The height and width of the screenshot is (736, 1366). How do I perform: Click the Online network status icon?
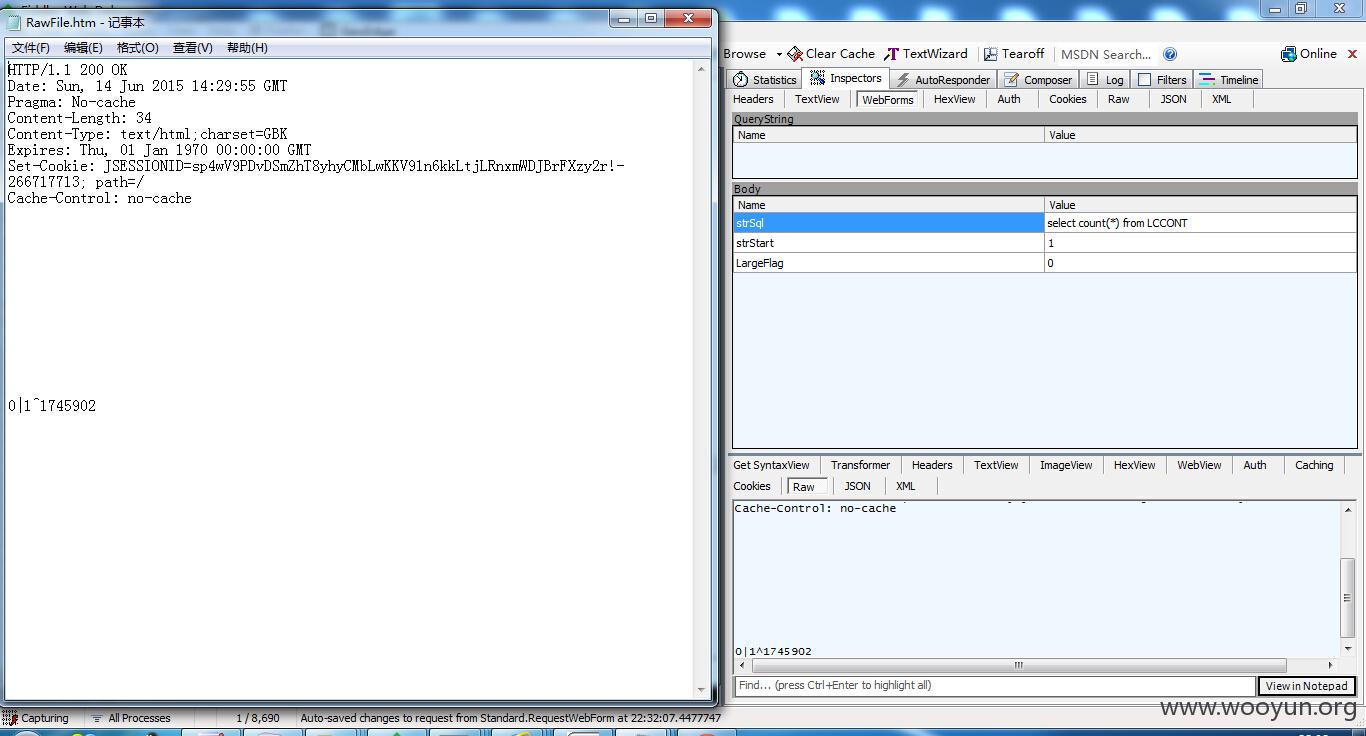[1289, 54]
